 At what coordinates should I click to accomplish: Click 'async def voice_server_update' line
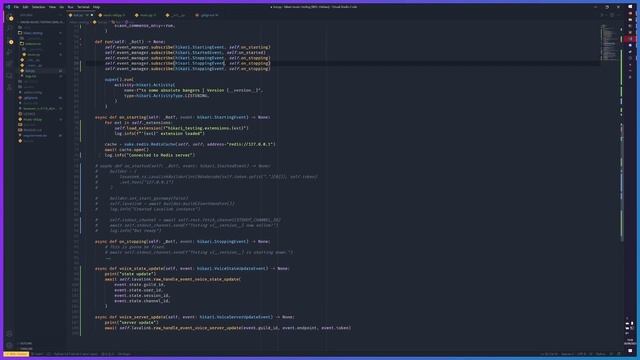(194, 317)
